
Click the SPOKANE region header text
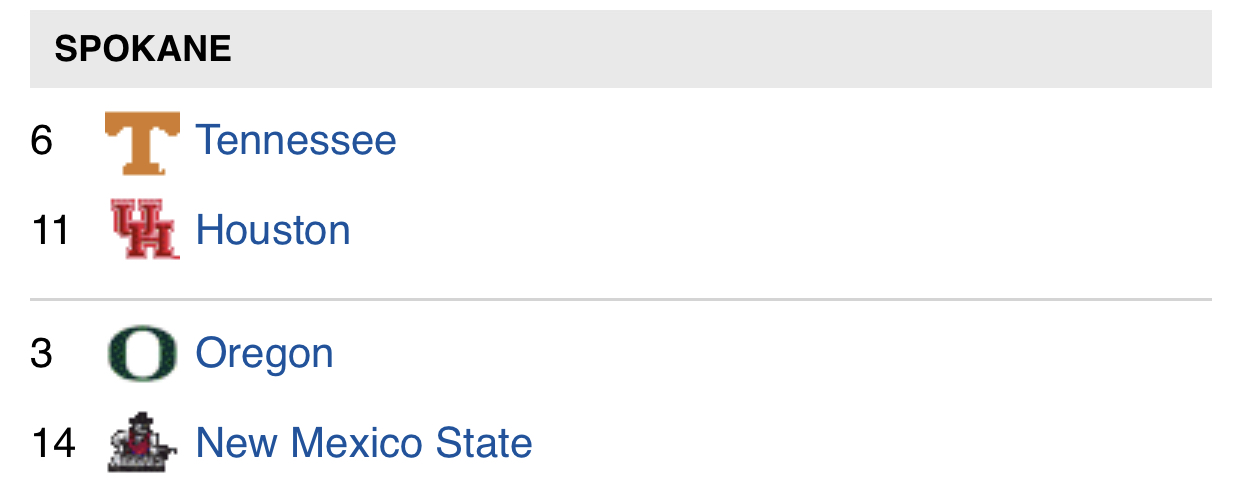click(x=143, y=49)
